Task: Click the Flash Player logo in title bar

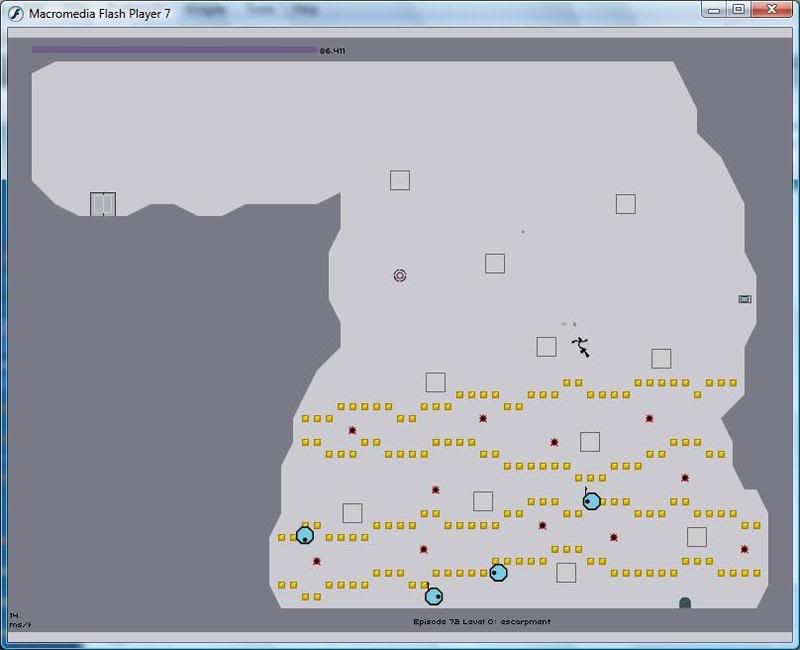Action: (15, 12)
